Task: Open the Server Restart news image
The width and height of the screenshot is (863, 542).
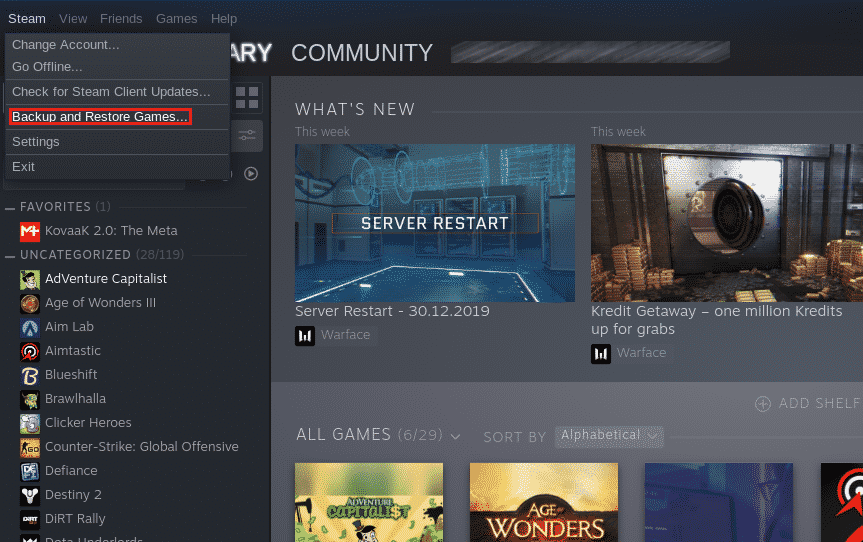Action: point(435,223)
